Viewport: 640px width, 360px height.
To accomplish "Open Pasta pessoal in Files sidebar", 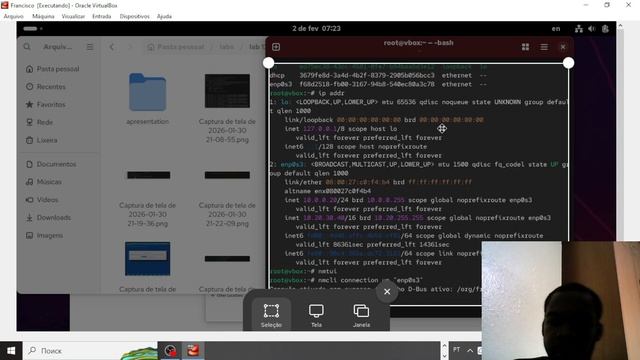I will [x=58, y=69].
